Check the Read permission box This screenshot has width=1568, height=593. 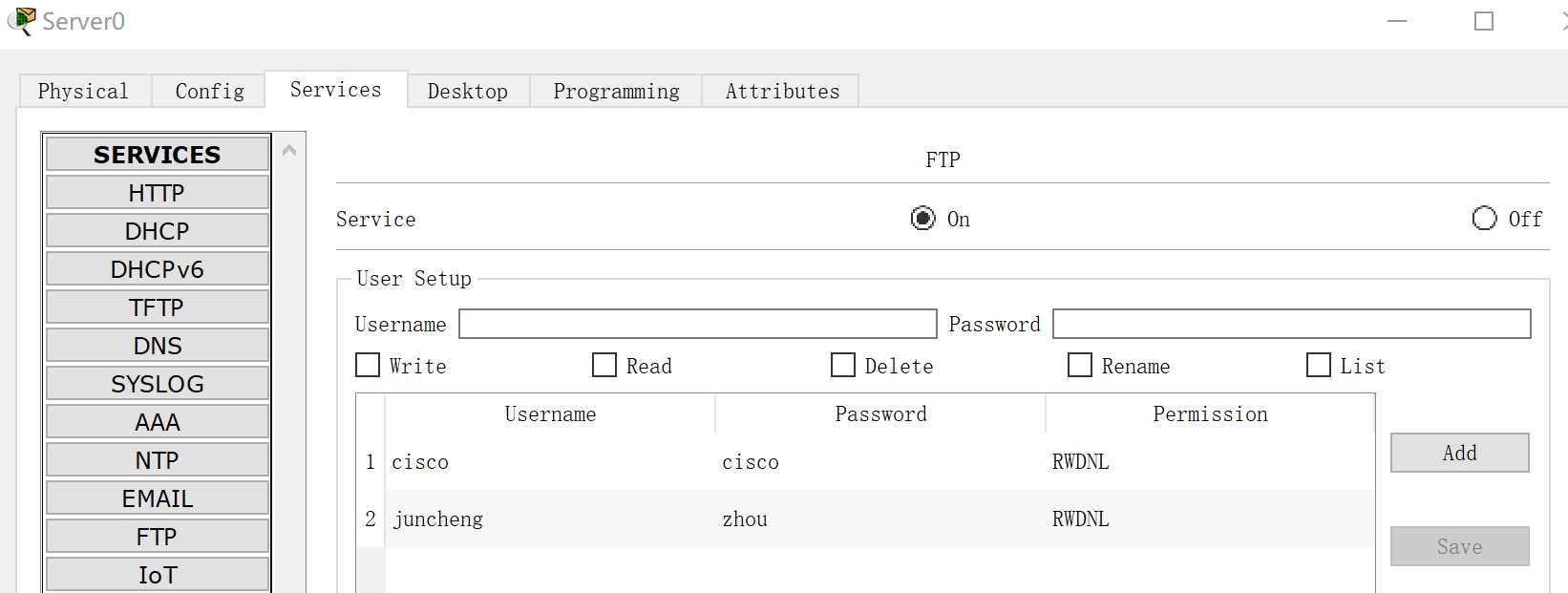click(604, 365)
